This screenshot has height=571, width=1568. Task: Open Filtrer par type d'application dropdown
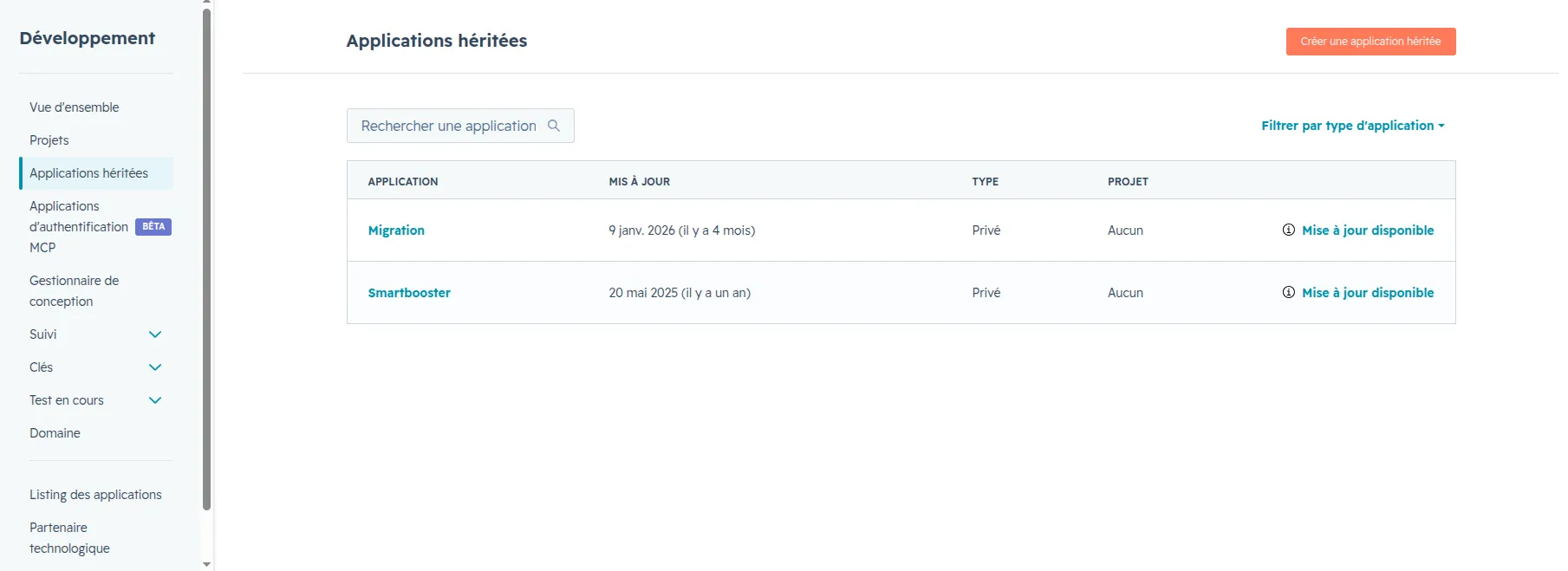[1353, 126]
